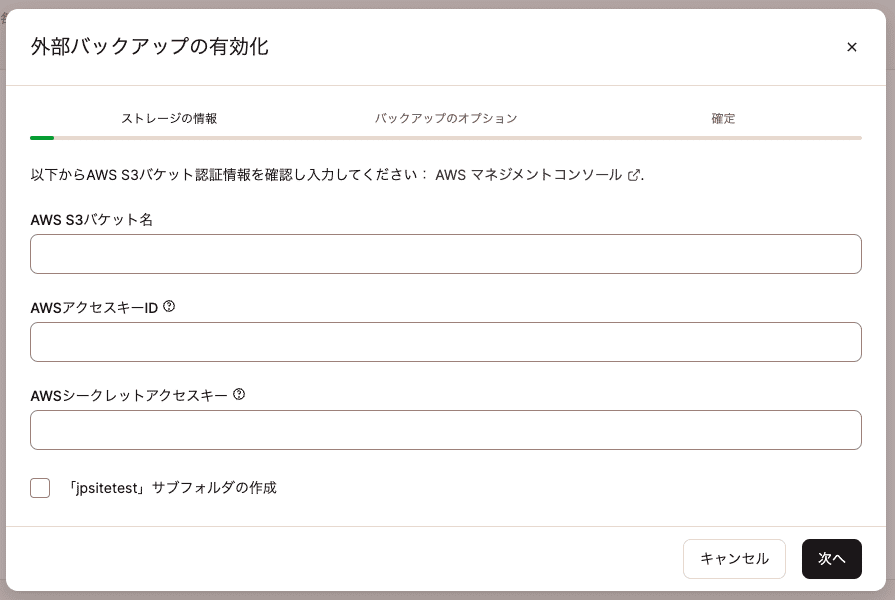Image resolution: width=895 pixels, height=600 pixels.
Task: Click the question mark beside AWSシークレットアクセスキー
Action: pyautogui.click(x=239, y=394)
